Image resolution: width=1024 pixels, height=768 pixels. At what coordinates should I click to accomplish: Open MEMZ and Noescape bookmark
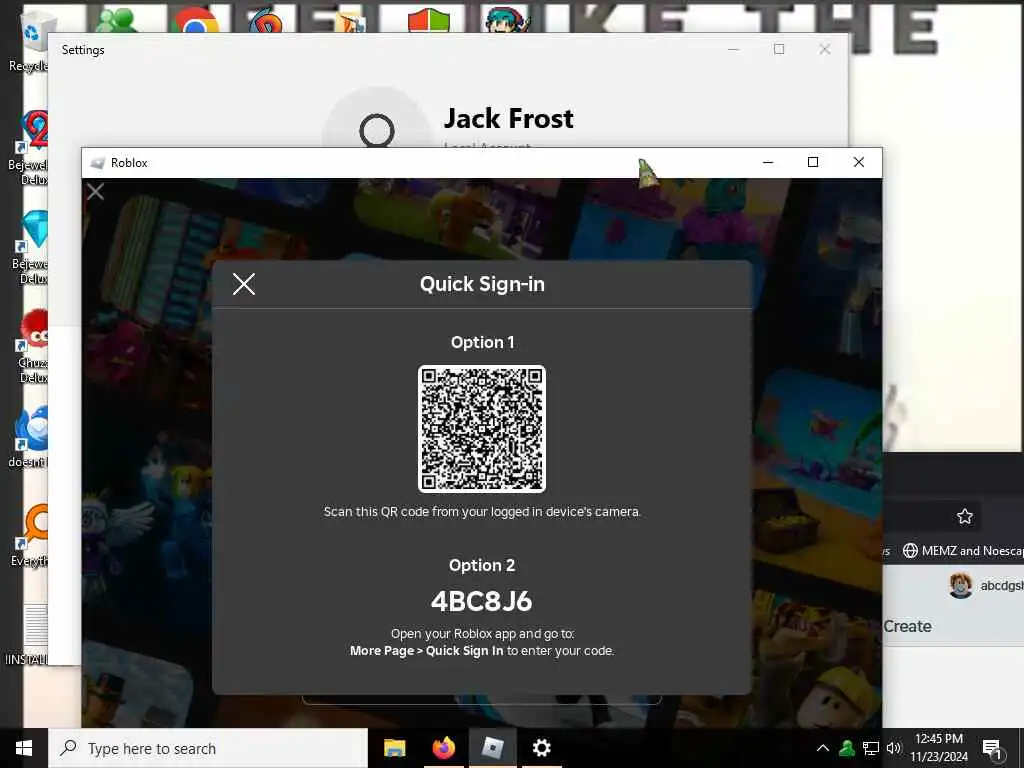[963, 551]
